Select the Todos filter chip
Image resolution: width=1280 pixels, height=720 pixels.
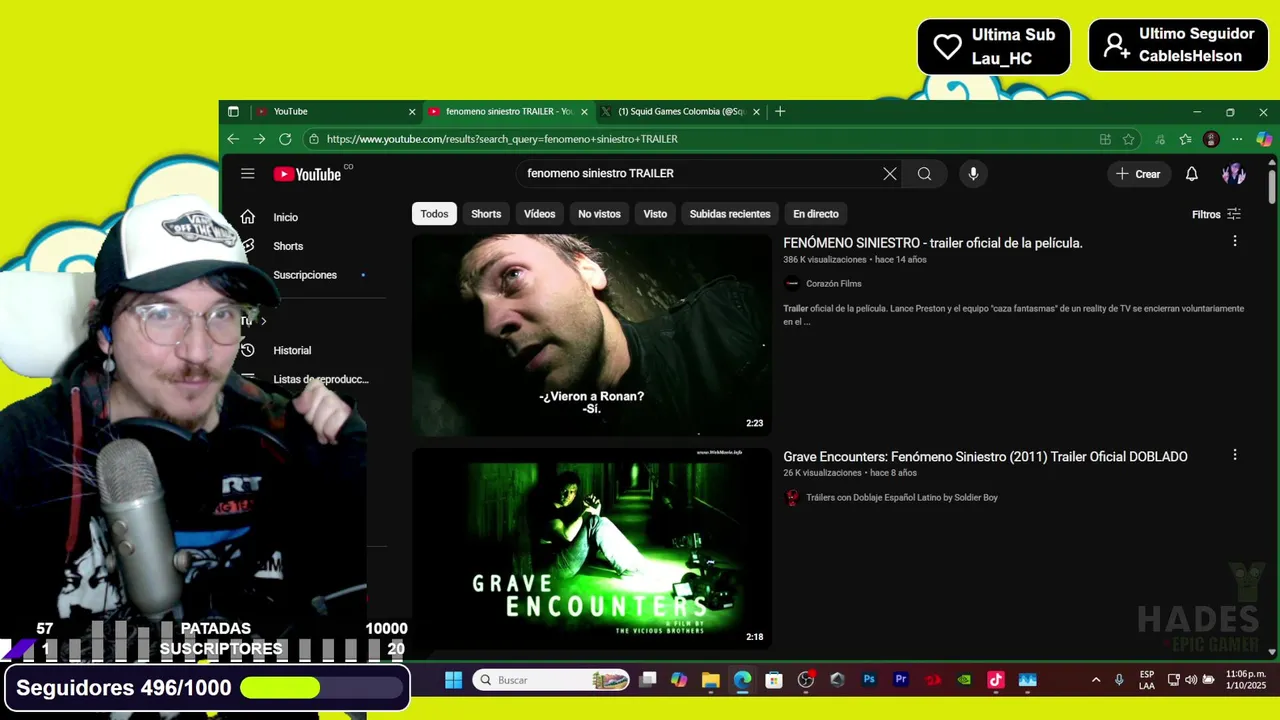(434, 214)
